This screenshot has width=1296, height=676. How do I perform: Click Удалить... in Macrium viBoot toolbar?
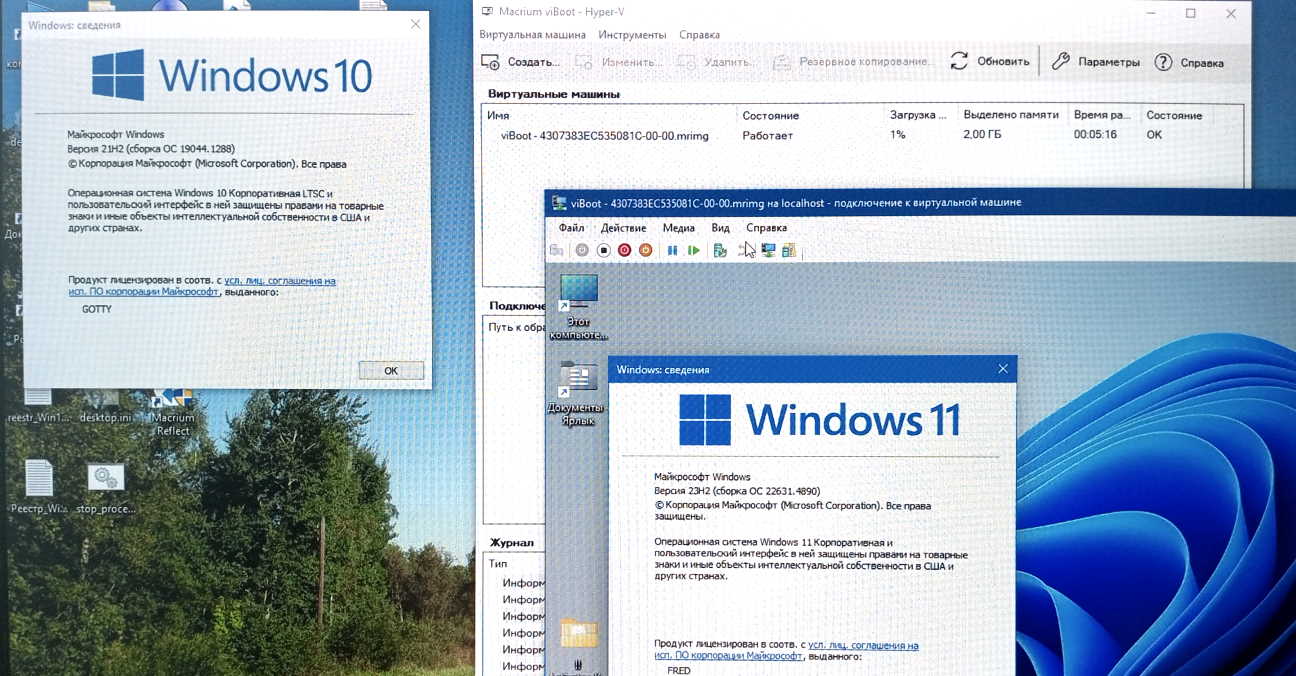click(715, 62)
